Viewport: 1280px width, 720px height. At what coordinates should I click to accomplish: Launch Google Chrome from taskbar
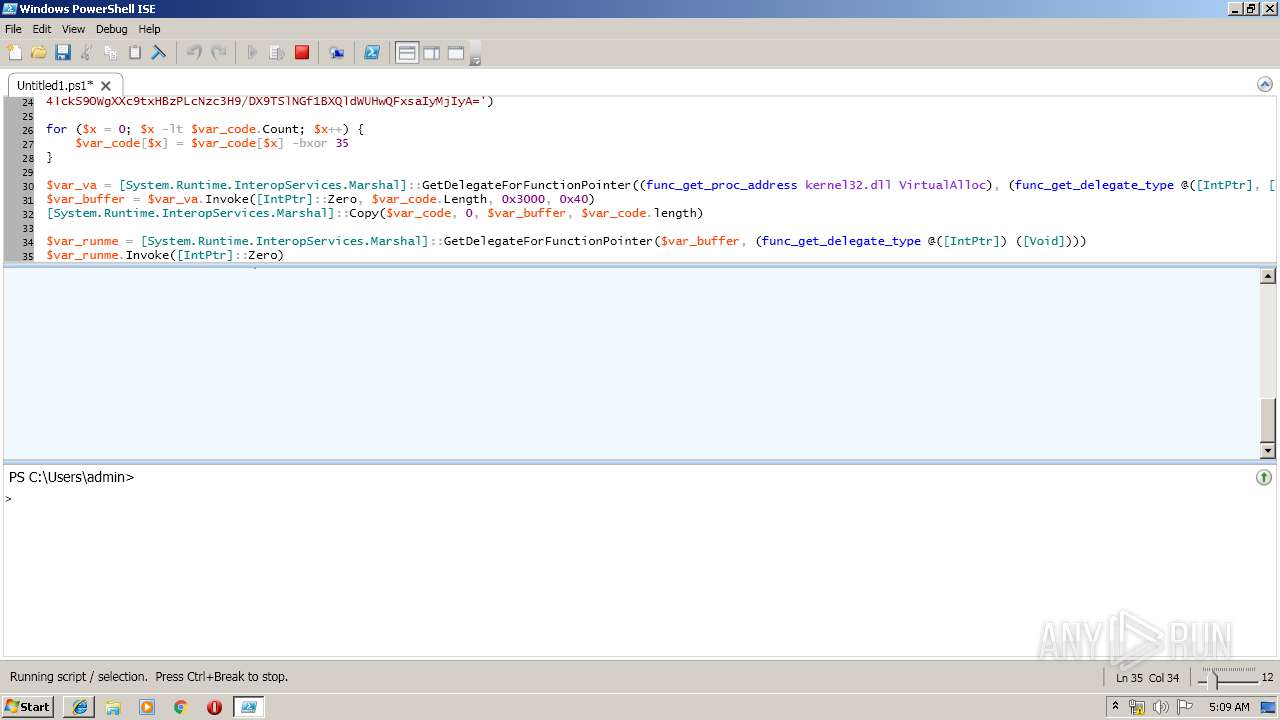point(180,707)
